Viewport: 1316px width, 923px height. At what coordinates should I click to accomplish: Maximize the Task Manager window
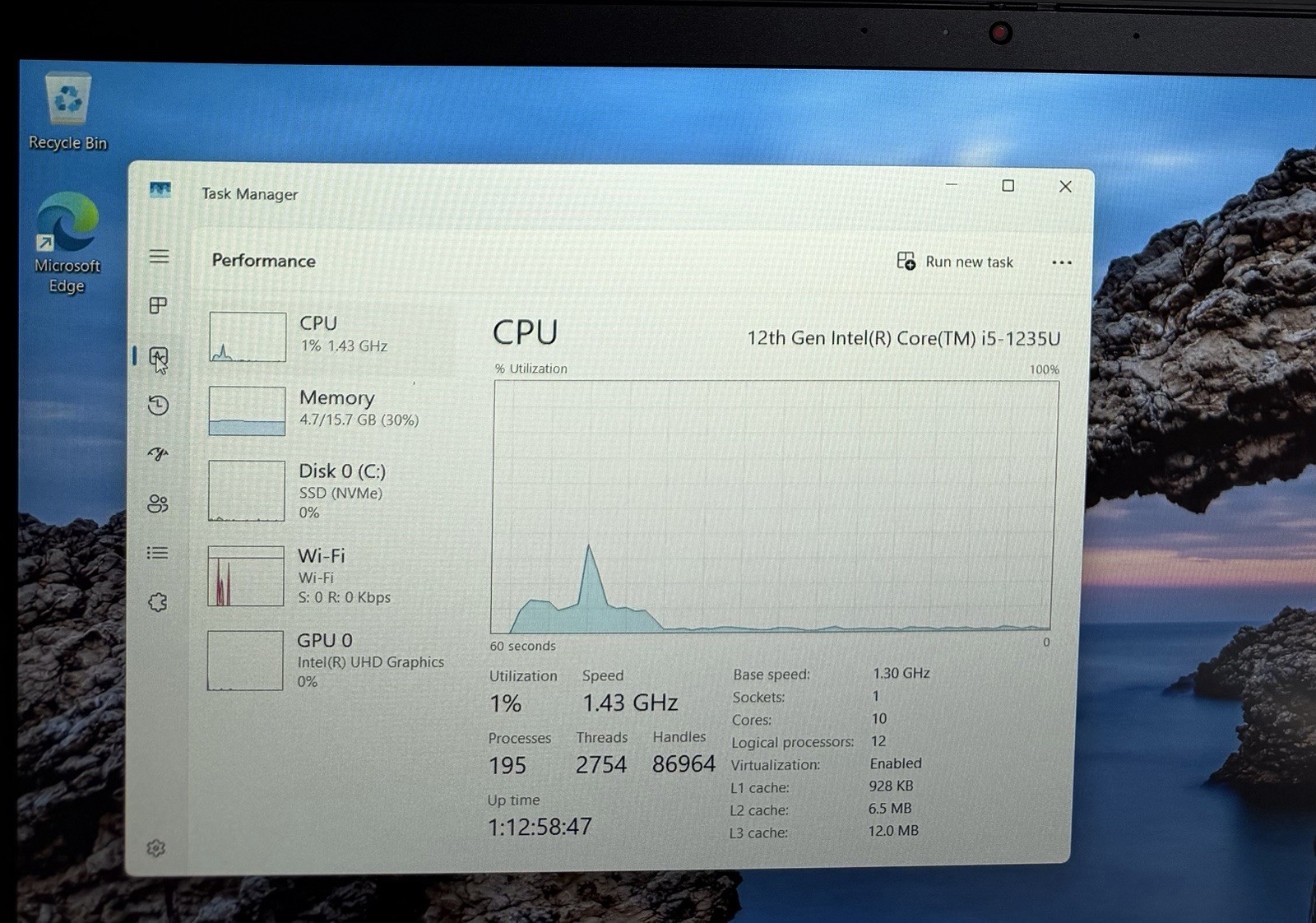click(x=1008, y=186)
